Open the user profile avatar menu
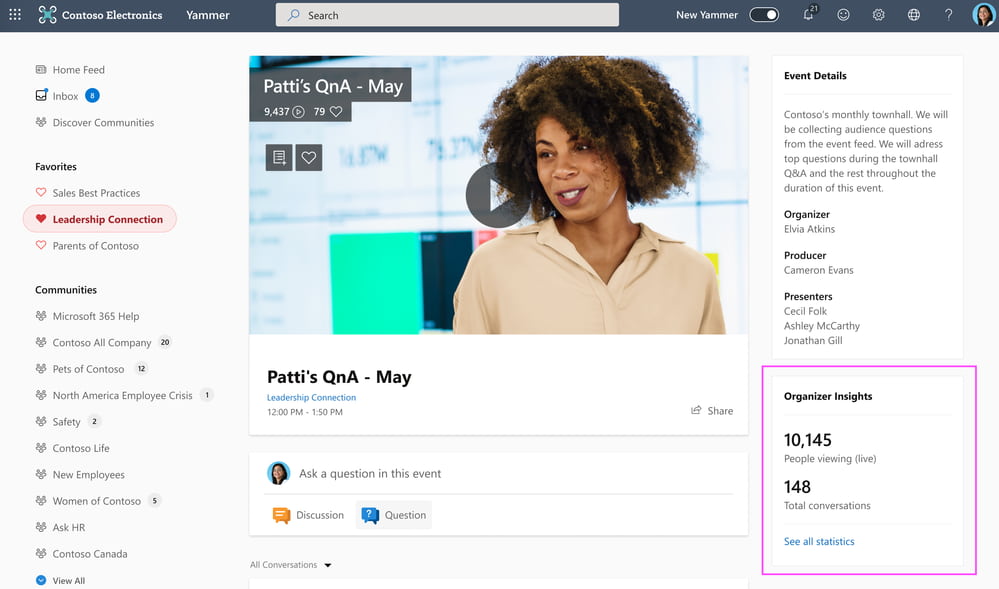This screenshot has height=589, width=999. [982, 15]
